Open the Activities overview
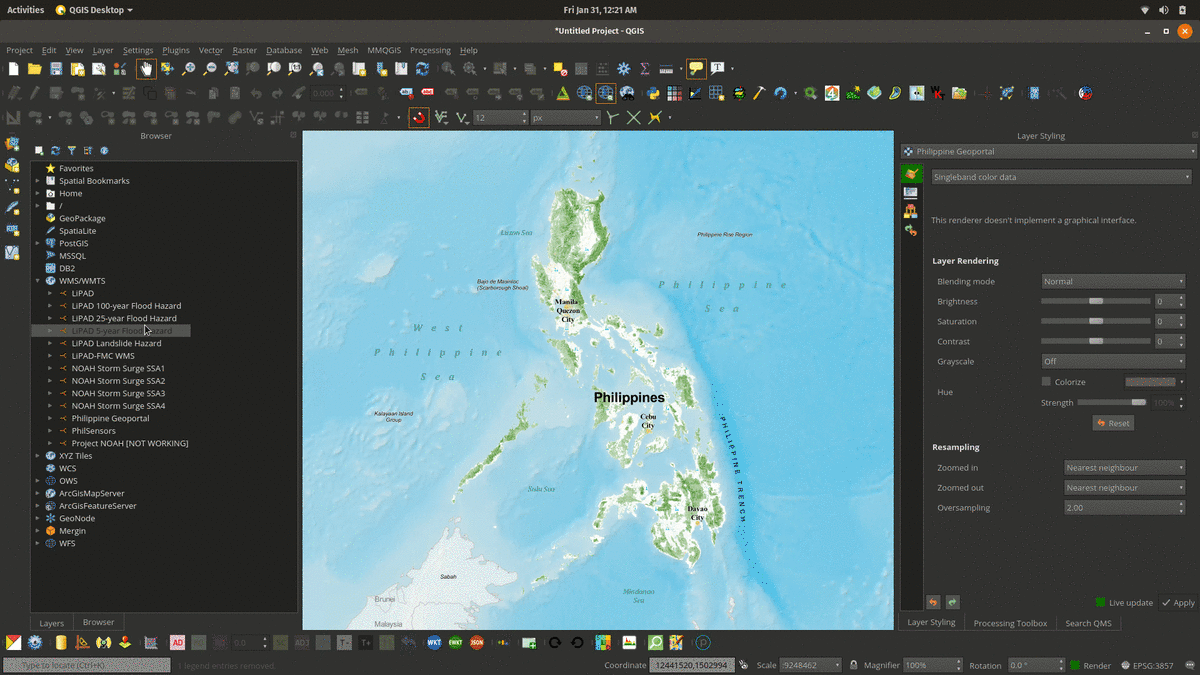Screen dimensions: 1200x675 point(26,10)
